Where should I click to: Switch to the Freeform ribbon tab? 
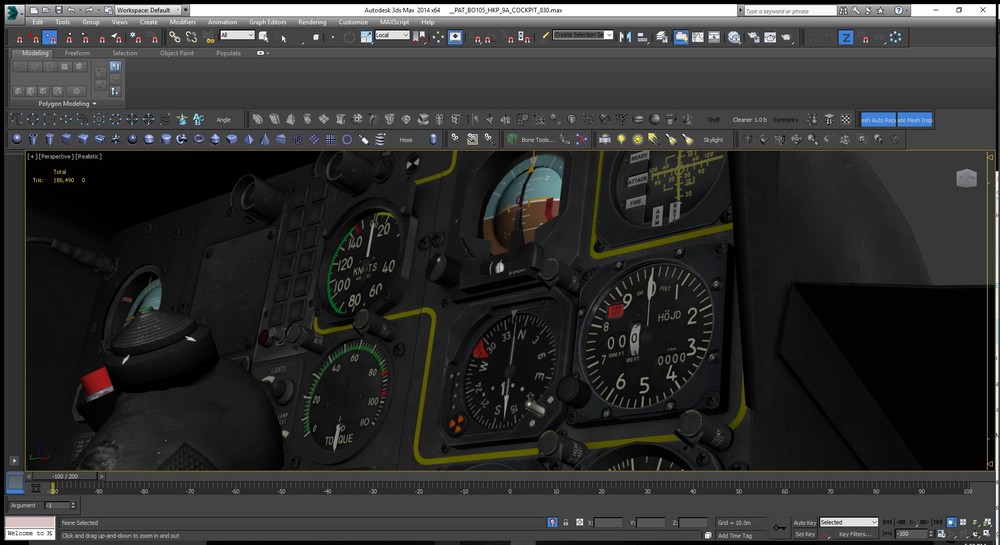pyautogui.click(x=78, y=53)
